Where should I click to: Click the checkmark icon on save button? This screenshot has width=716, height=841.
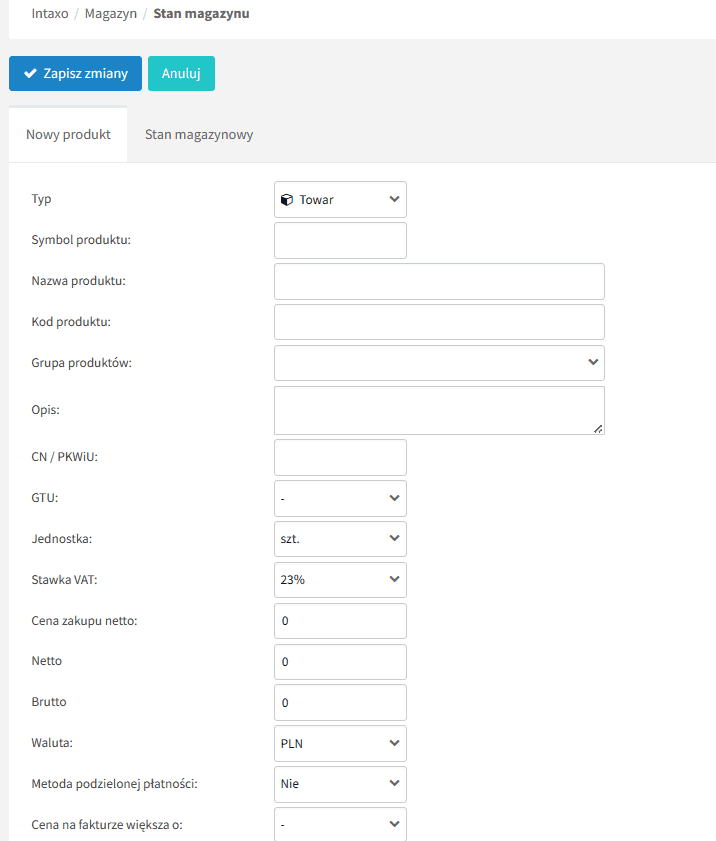pos(30,74)
